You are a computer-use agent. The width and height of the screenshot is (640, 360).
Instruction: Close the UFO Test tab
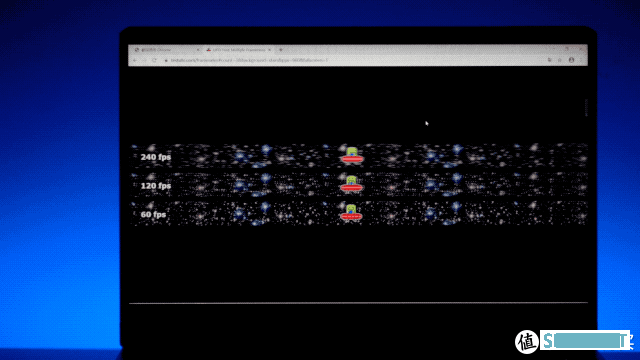pos(269,50)
